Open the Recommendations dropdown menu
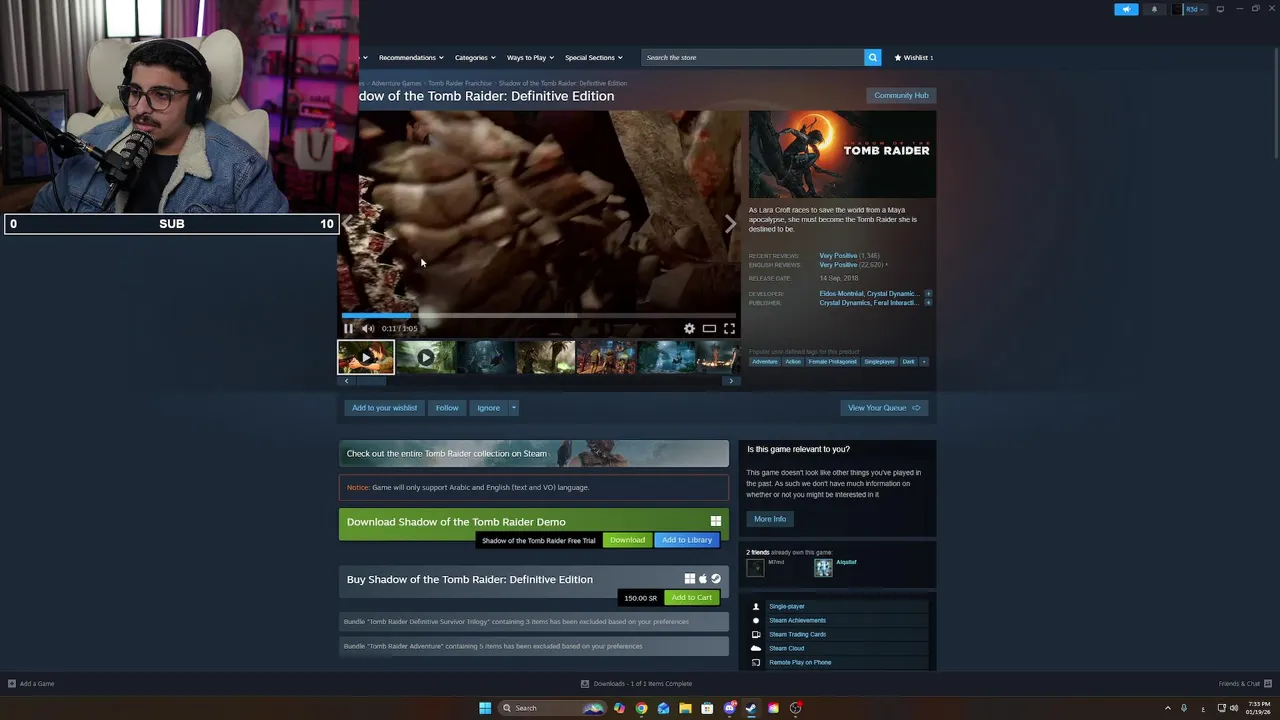This screenshot has width=1280, height=720. click(x=411, y=57)
